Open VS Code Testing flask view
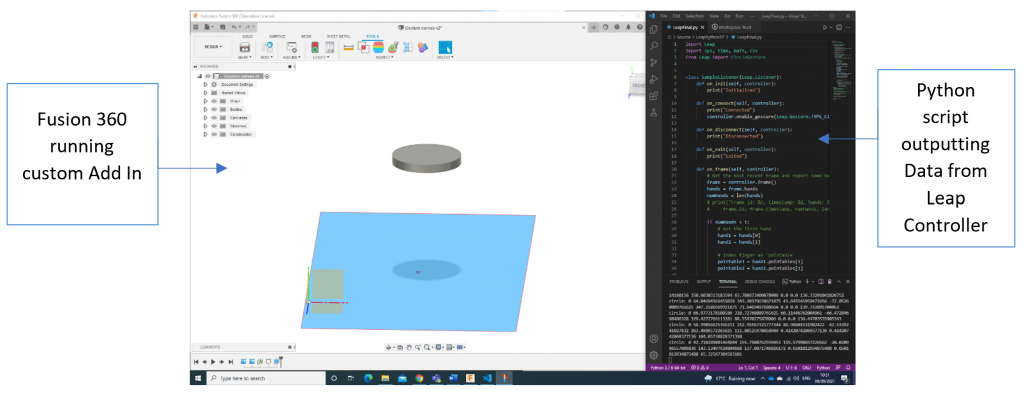This screenshot has width=1024, height=404. tap(654, 112)
